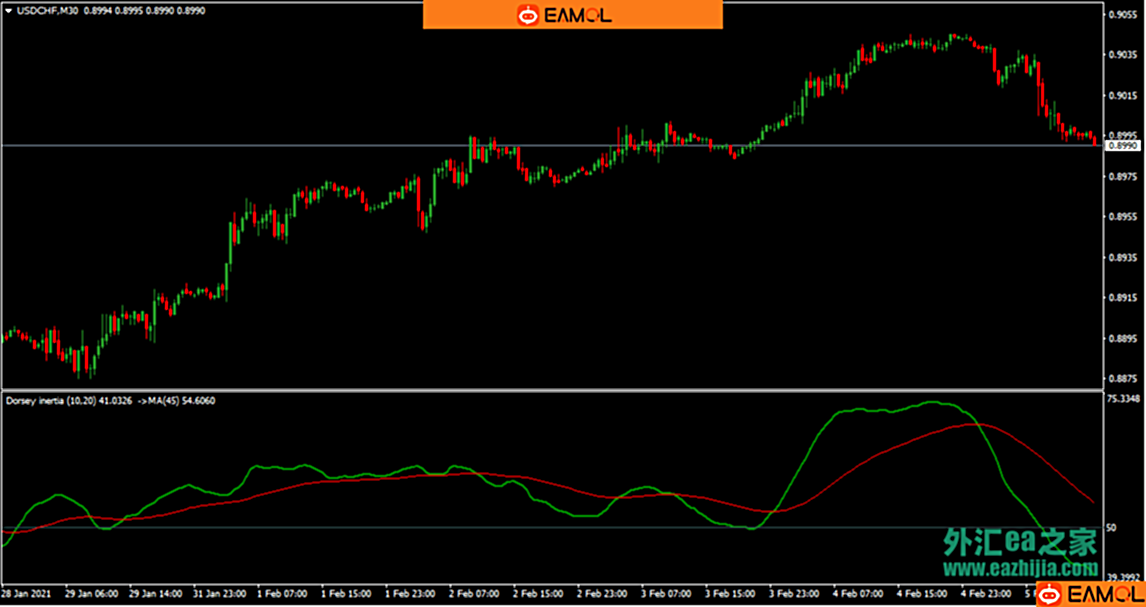1146x607 pixels.
Task: Click the 0.9055 price scale label
Action: tap(1124, 14)
